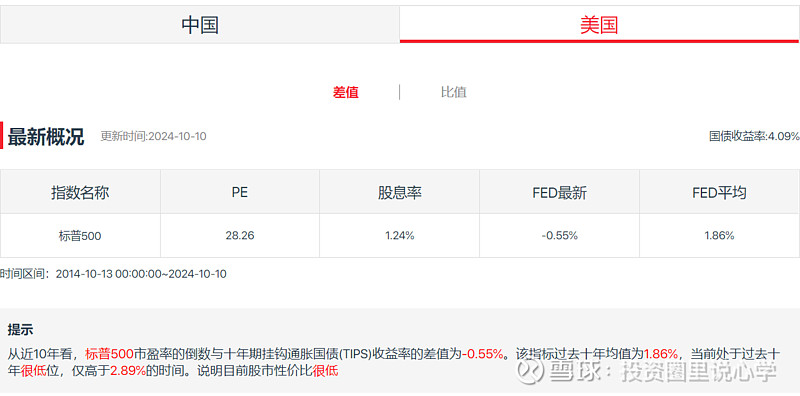Select the 28.26 PE value cell
The image size is (800, 396).
point(240,236)
